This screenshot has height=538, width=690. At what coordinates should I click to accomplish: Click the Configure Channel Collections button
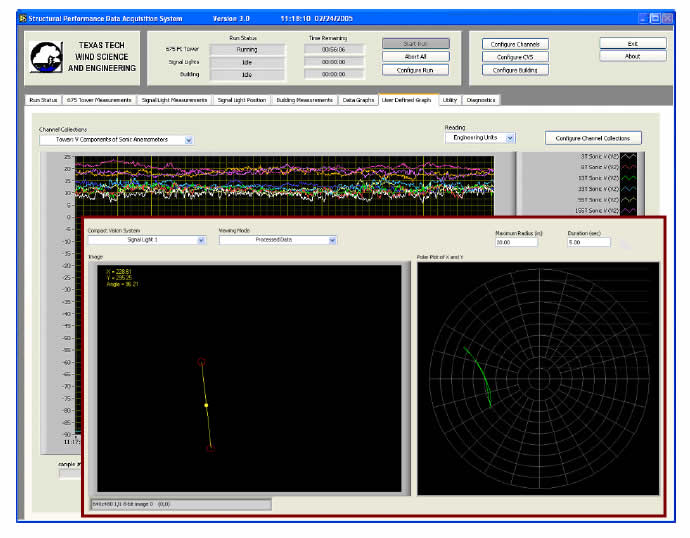tap(593, 138)
